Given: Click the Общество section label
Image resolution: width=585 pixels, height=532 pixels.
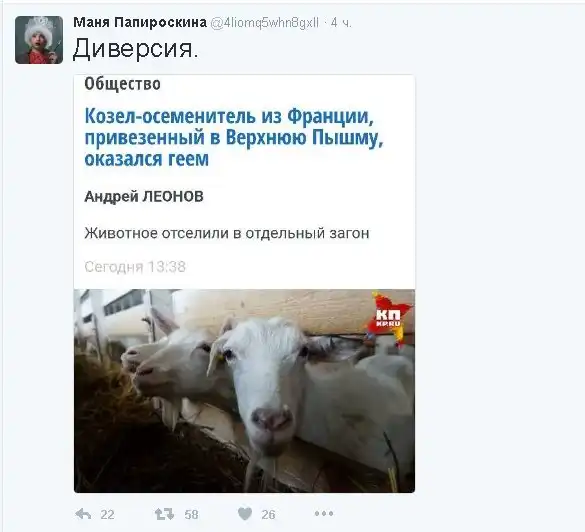Looking at the screenshot, I should point(122,84).
